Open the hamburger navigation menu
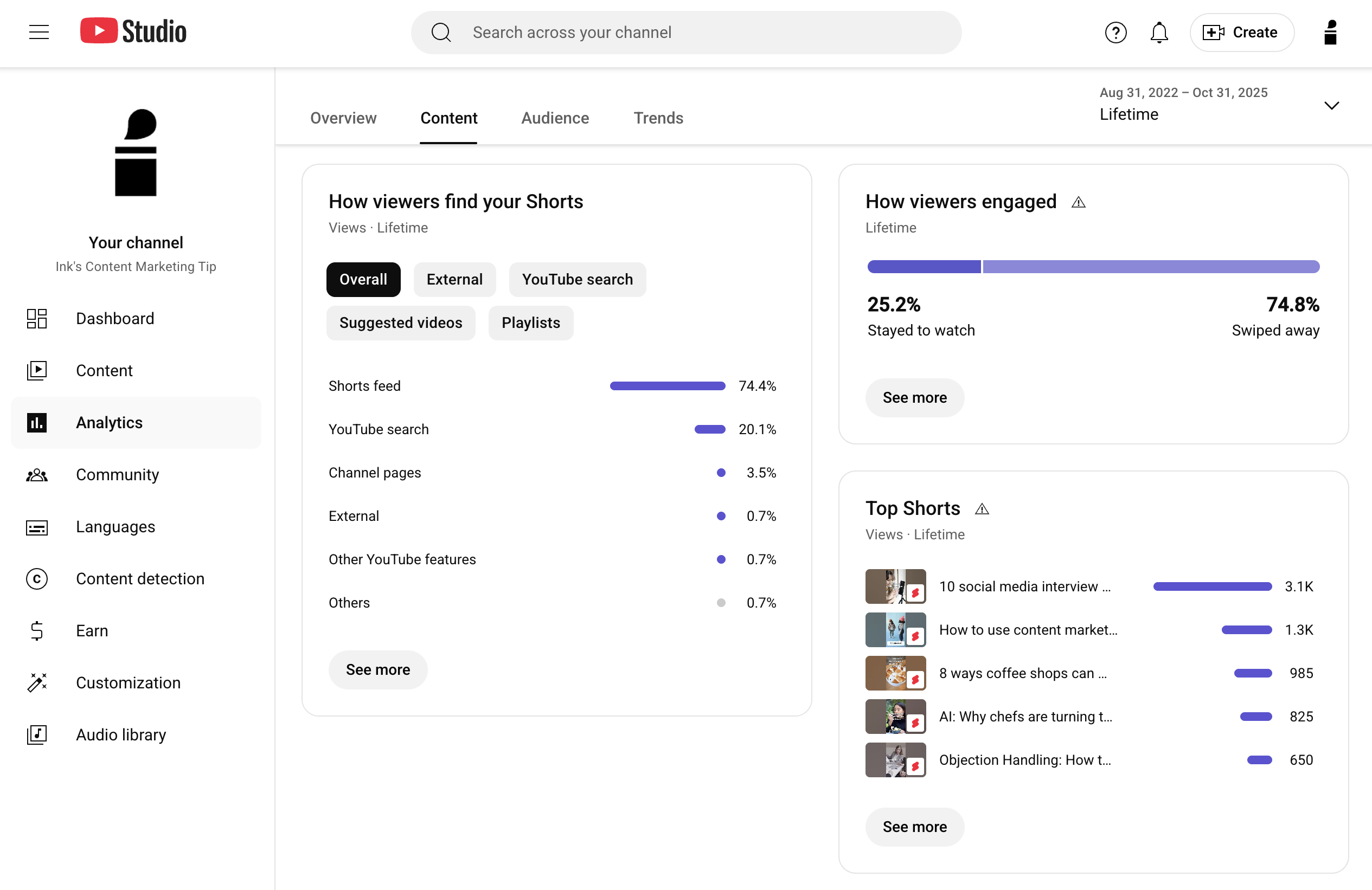Viewport: 1372px width, 890px height. 39,33
